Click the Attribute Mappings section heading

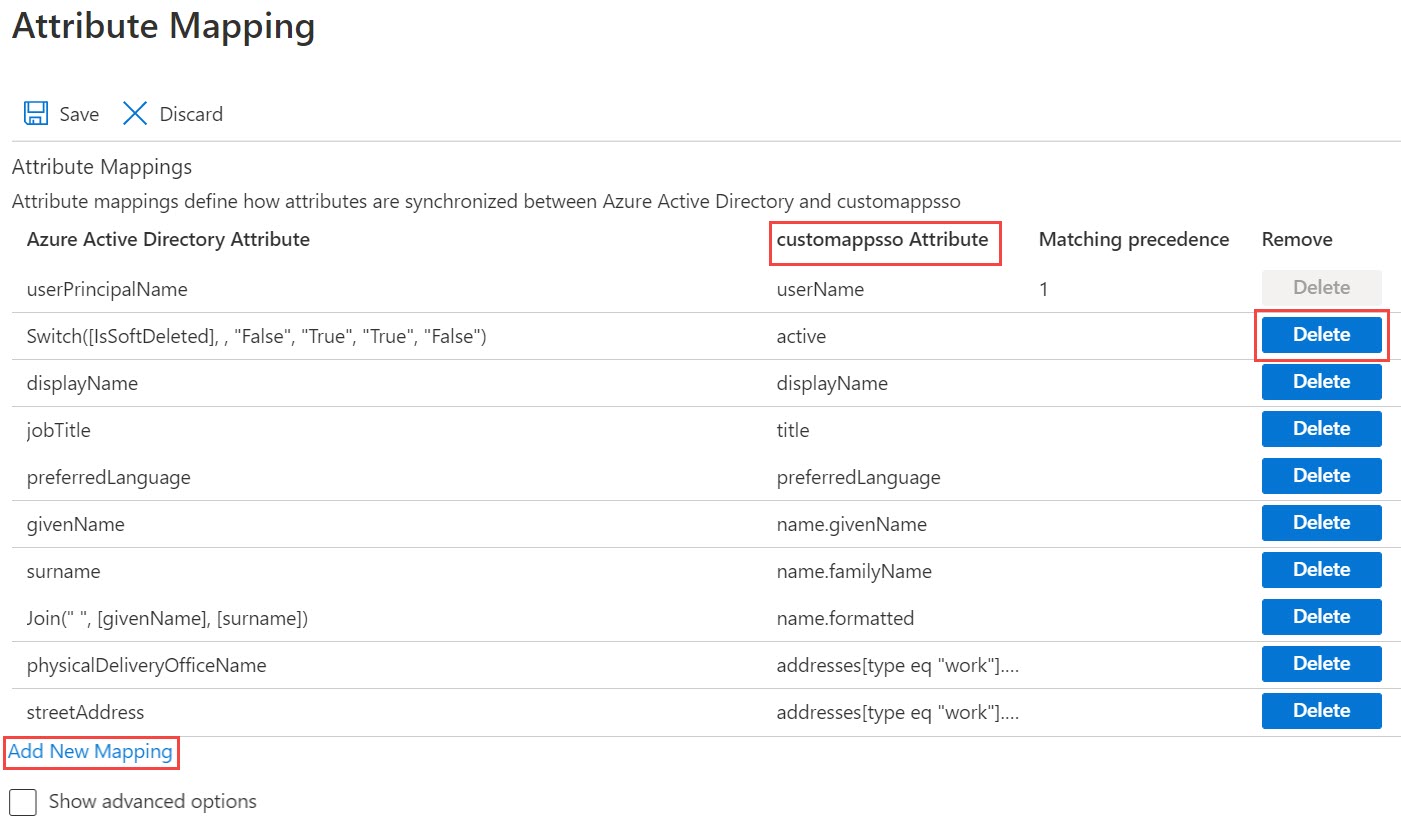102,167
